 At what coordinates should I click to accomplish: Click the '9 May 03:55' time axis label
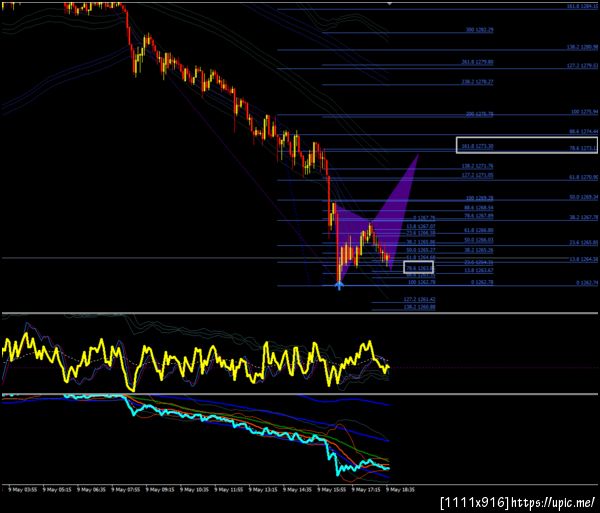coord(22,490)
